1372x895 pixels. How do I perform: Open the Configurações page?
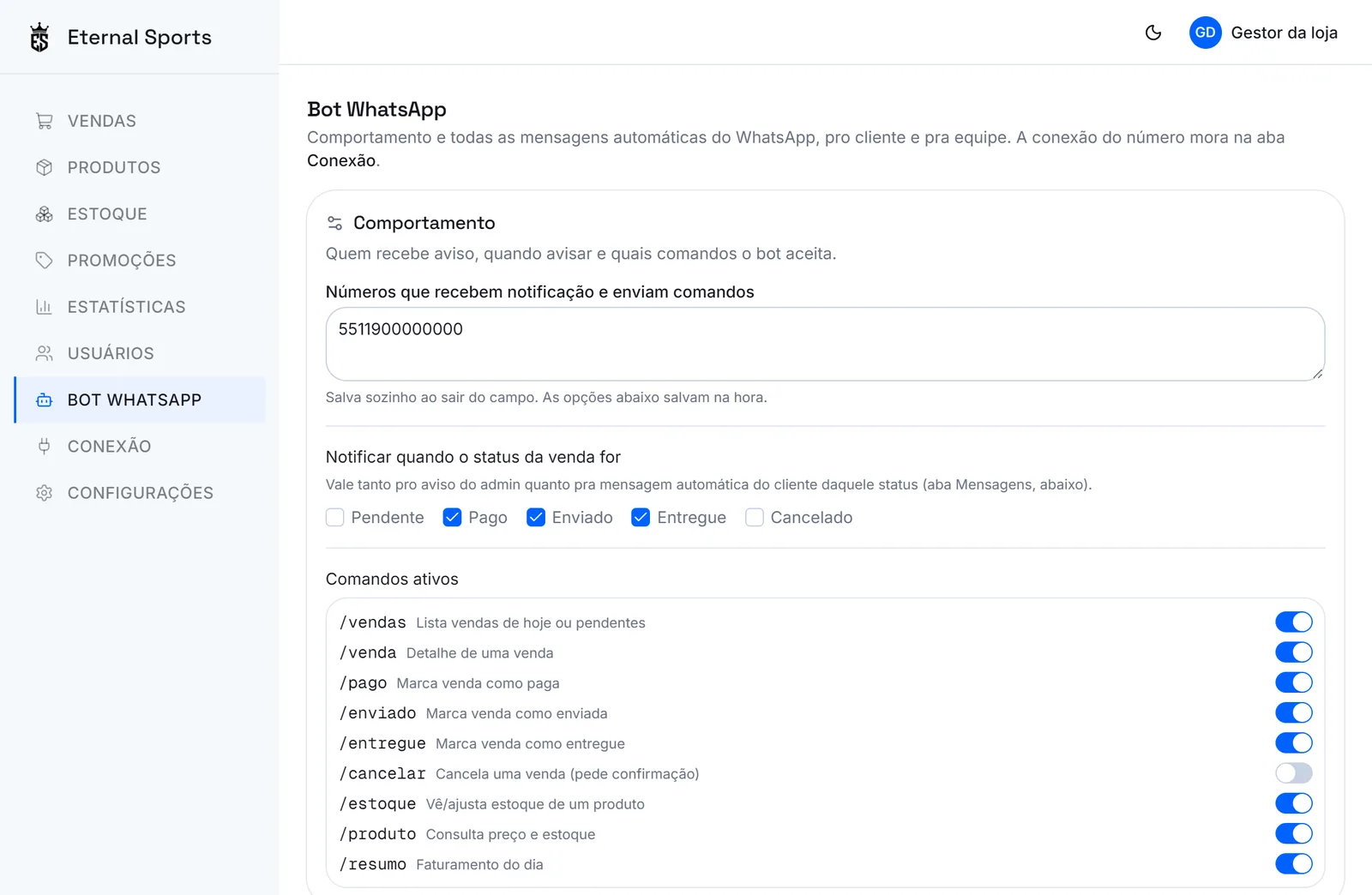(x=141, y=493)
